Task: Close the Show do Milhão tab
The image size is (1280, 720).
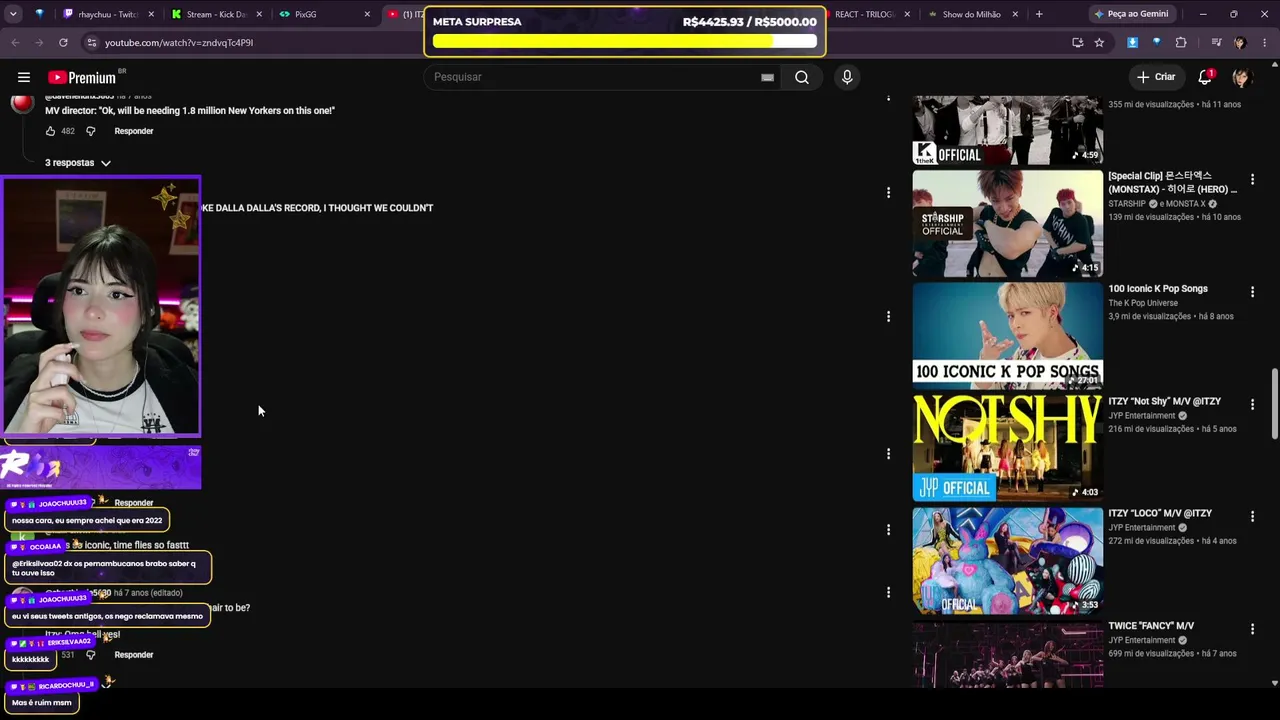Action: pyautogui.click(x=1016, y=14)
